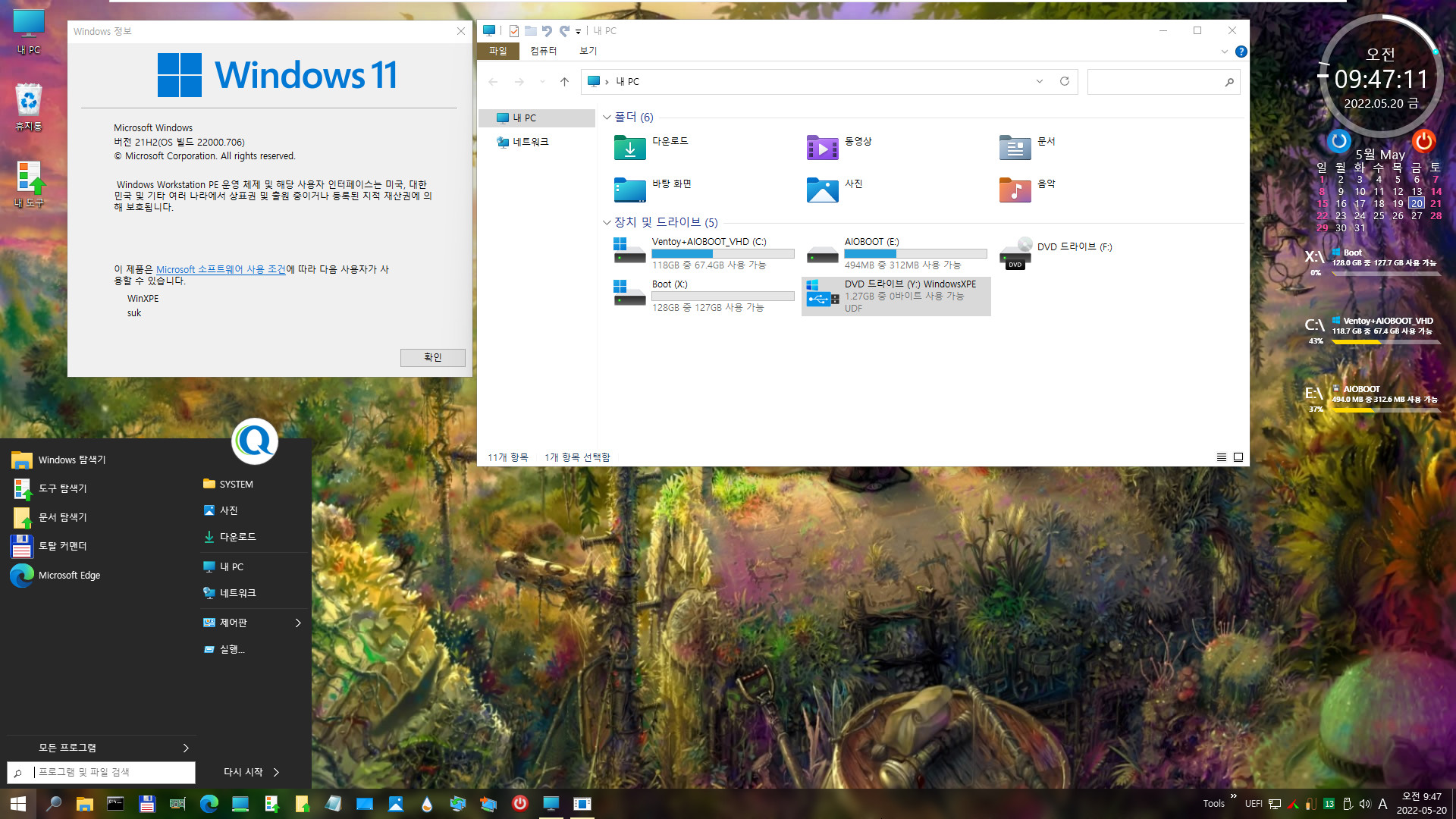Expand 모든 프로그램 in start menu

pos(100,748)
